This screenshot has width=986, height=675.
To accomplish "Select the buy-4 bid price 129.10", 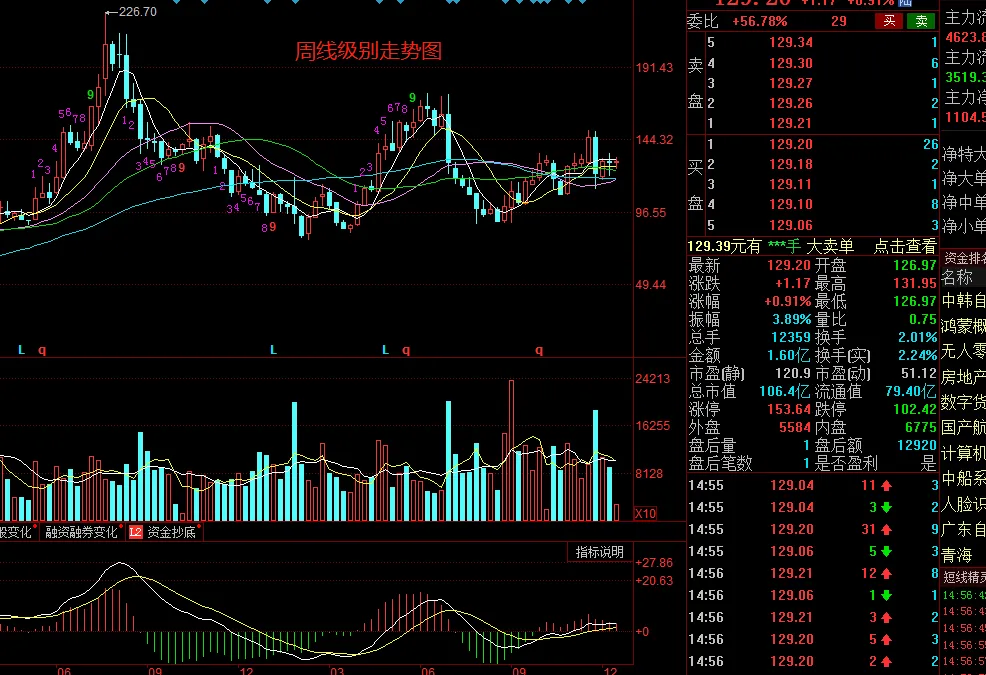I will pos(791,204).
